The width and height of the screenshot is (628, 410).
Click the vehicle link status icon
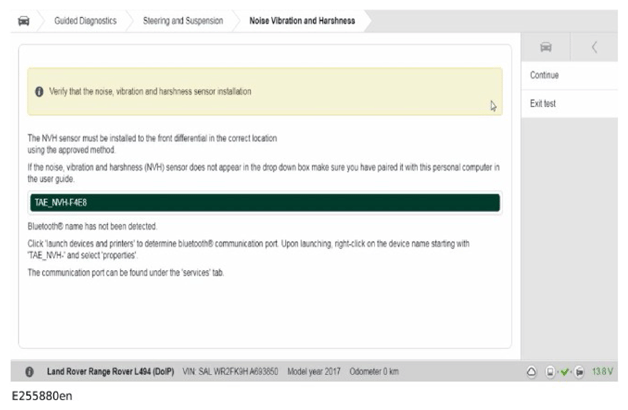click(x=579, y=372)
